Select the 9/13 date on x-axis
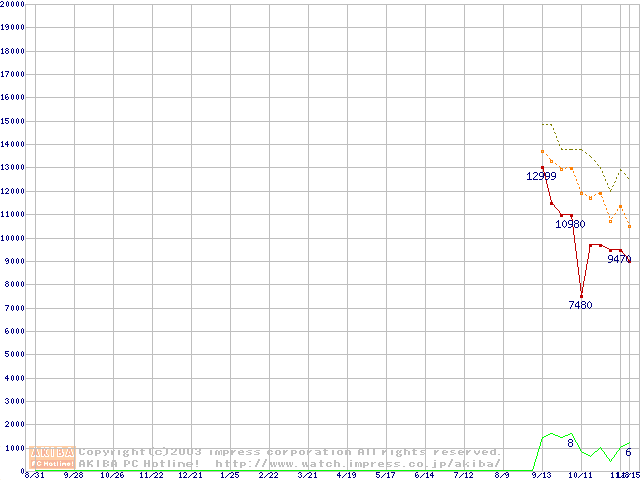This screenshot has height=480, width=640. pyautogui.click(x=541, y=475)
